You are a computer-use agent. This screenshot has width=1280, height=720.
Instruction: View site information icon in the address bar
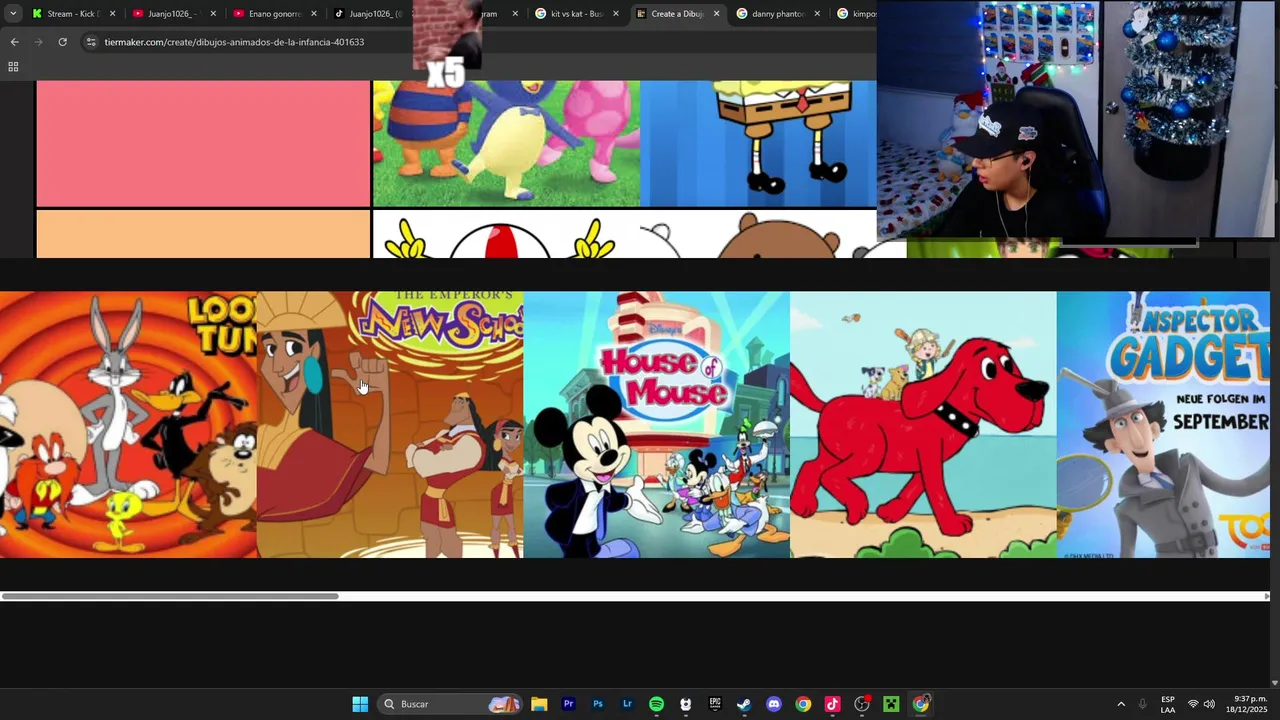coord(91,42)
